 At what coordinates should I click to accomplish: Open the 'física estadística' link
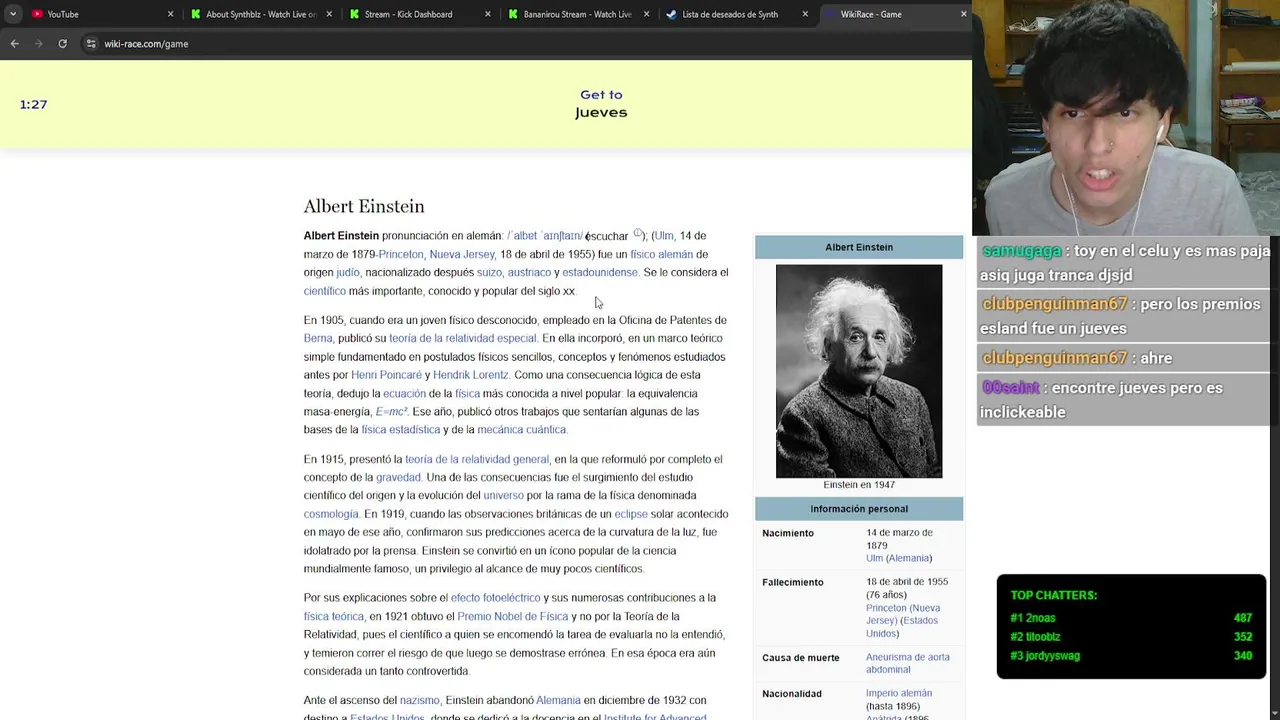401,430
